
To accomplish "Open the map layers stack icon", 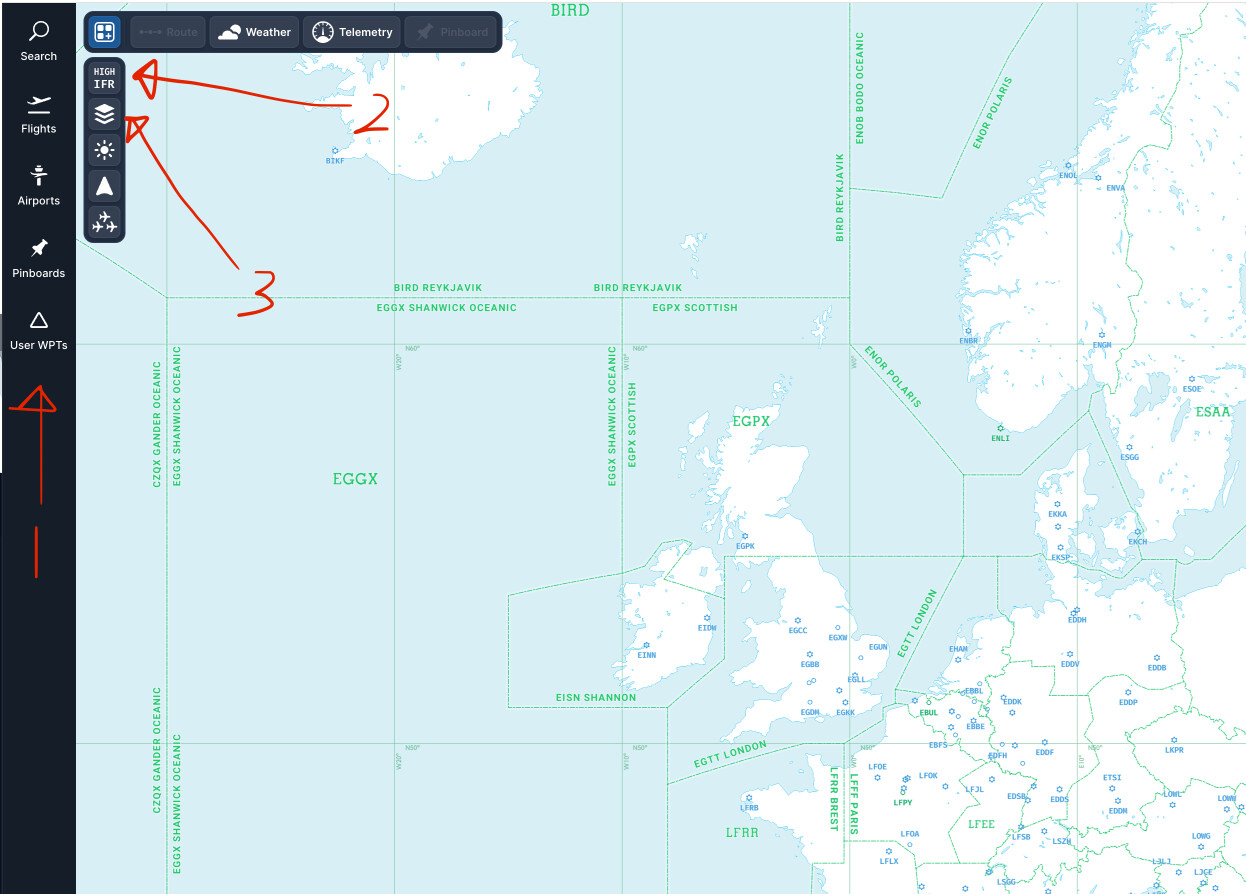I will (105, 115).
